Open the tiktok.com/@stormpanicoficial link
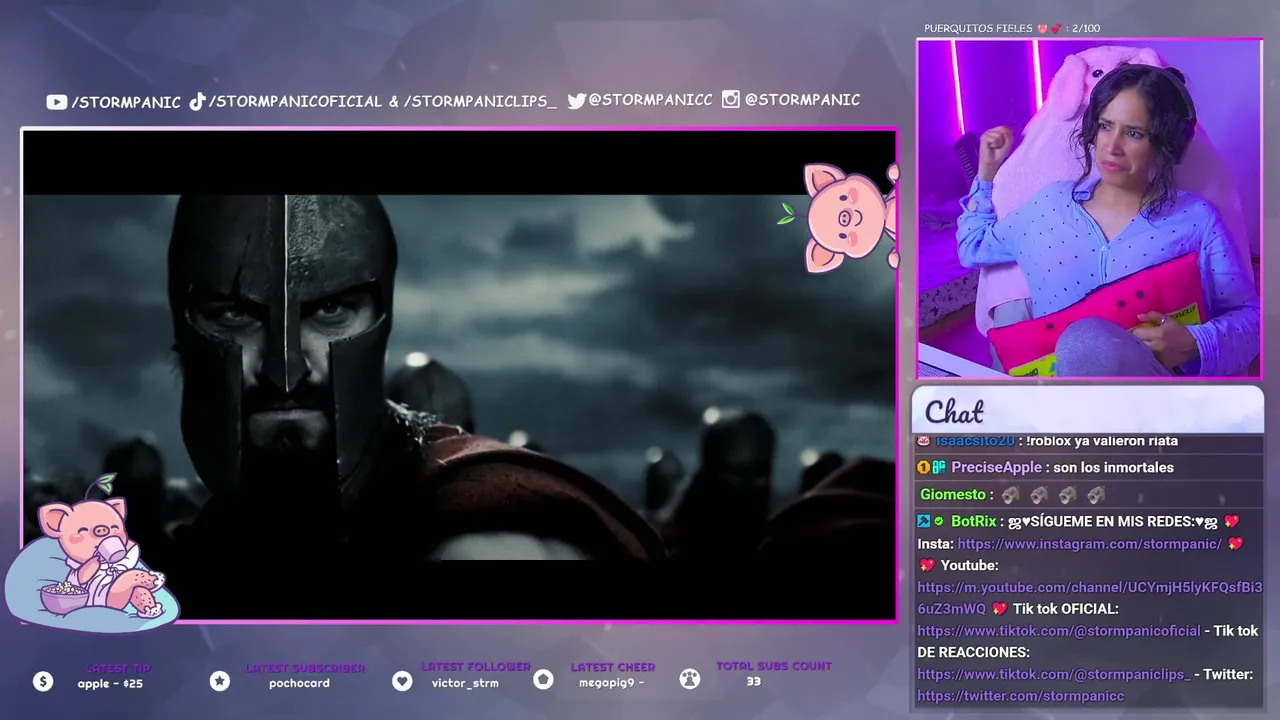Screen dimensions: 1280x720 point(1058,631)
